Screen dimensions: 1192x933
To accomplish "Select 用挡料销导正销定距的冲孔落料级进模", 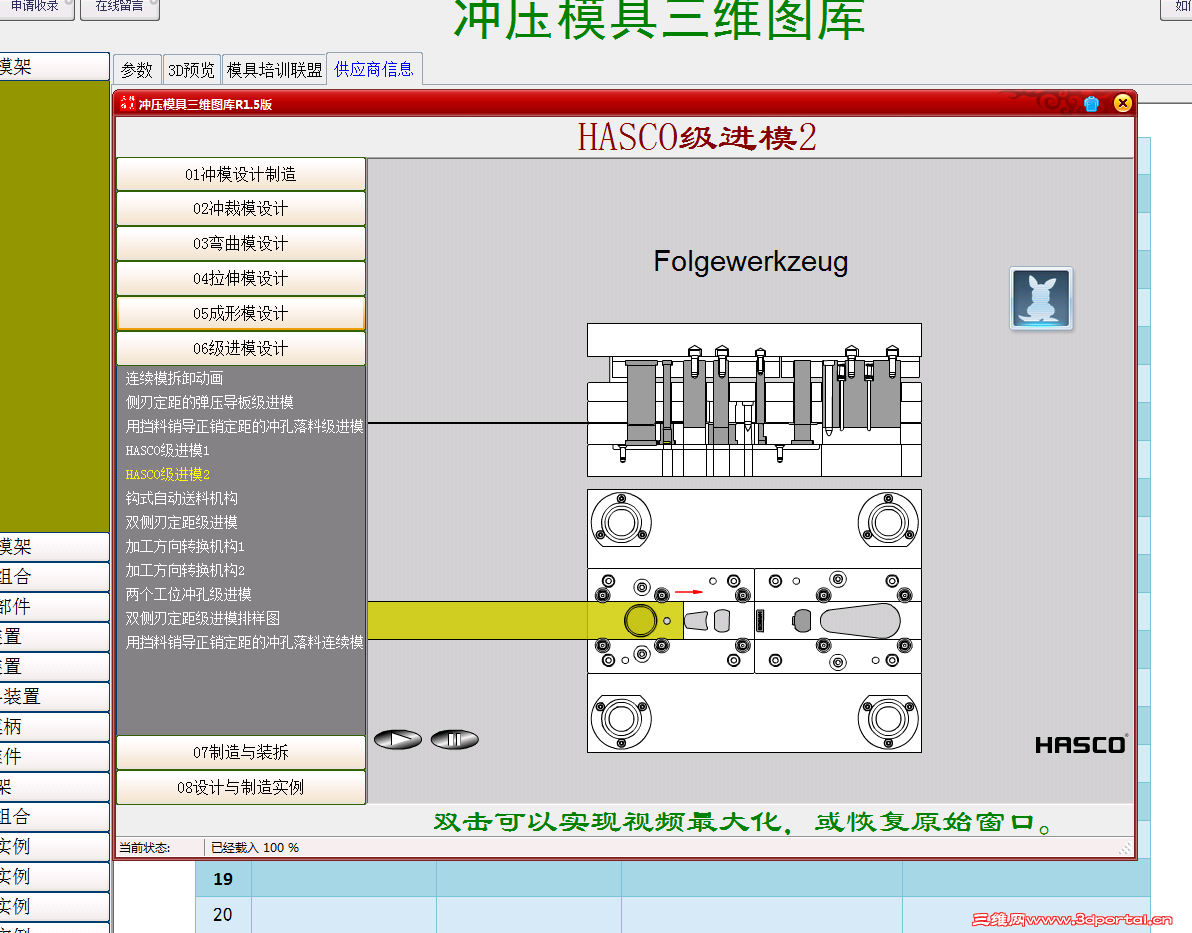I will tap(244, 426).
